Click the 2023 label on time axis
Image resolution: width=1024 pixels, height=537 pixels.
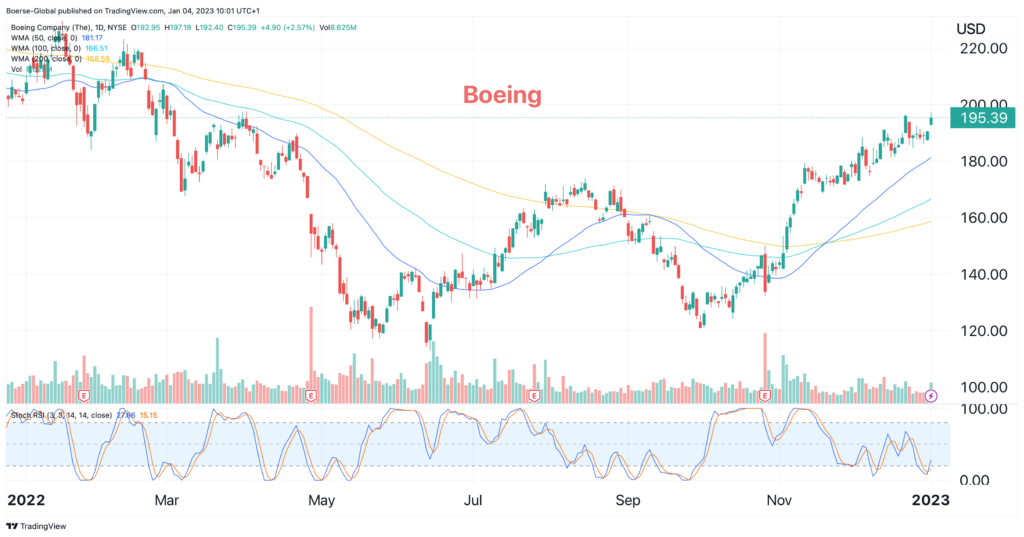click(x=931, y=500)
